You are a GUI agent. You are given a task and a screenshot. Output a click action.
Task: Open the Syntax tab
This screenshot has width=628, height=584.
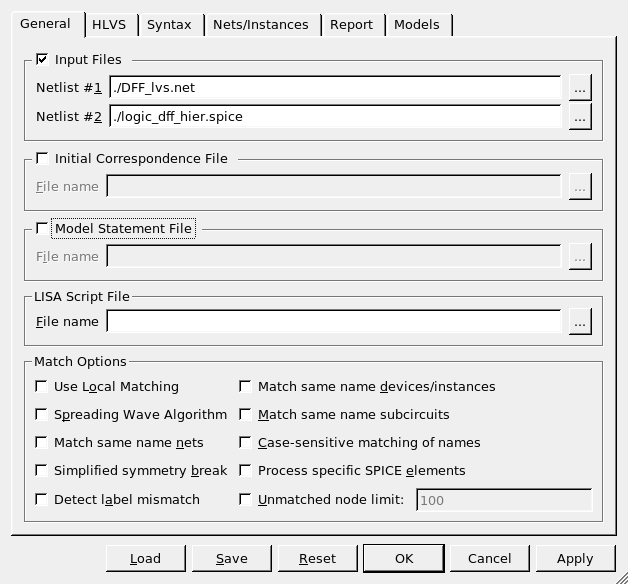[169, 25]
